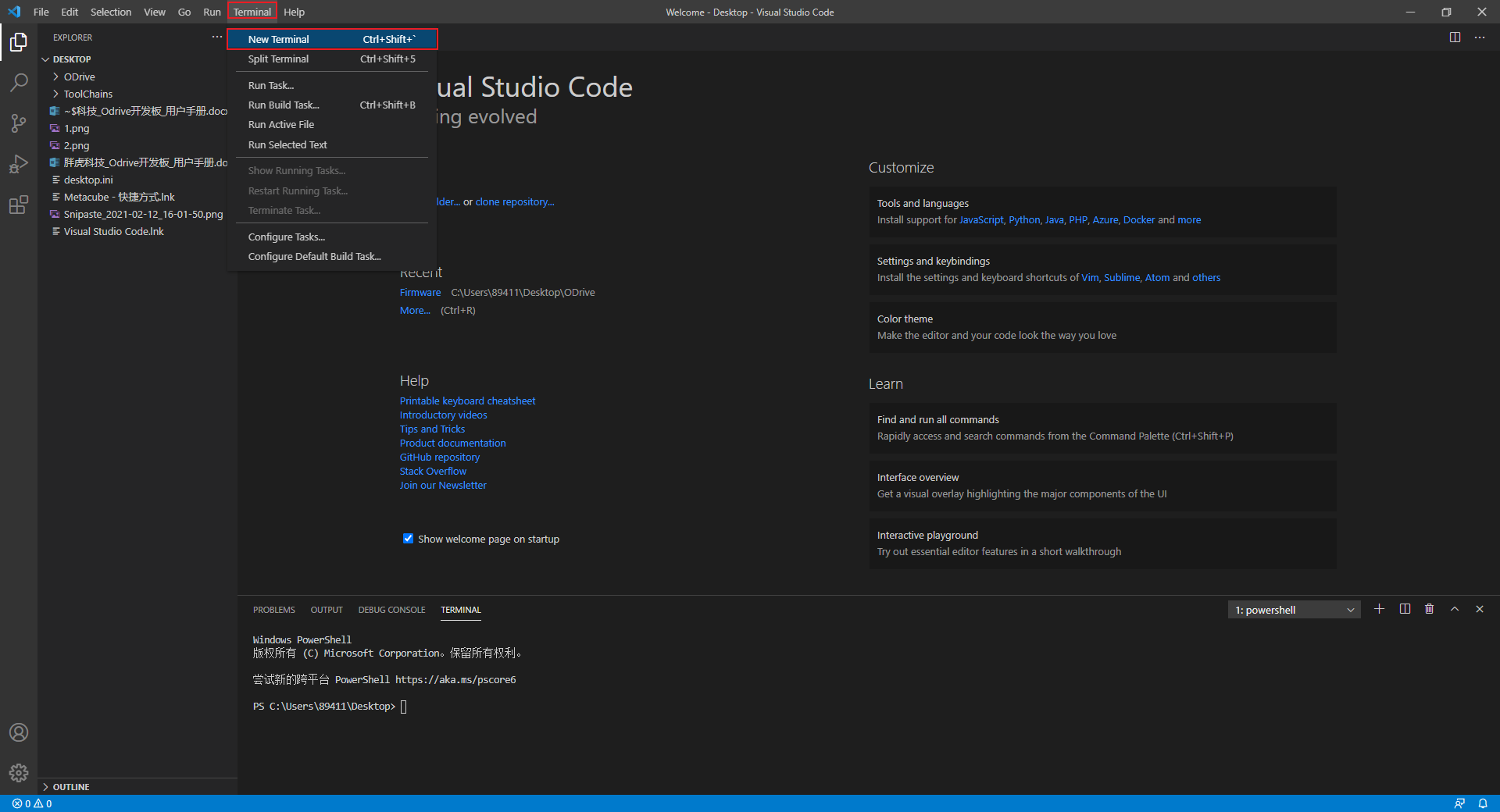Open the Go menu
1500x812 pixels.
(184, 12)
